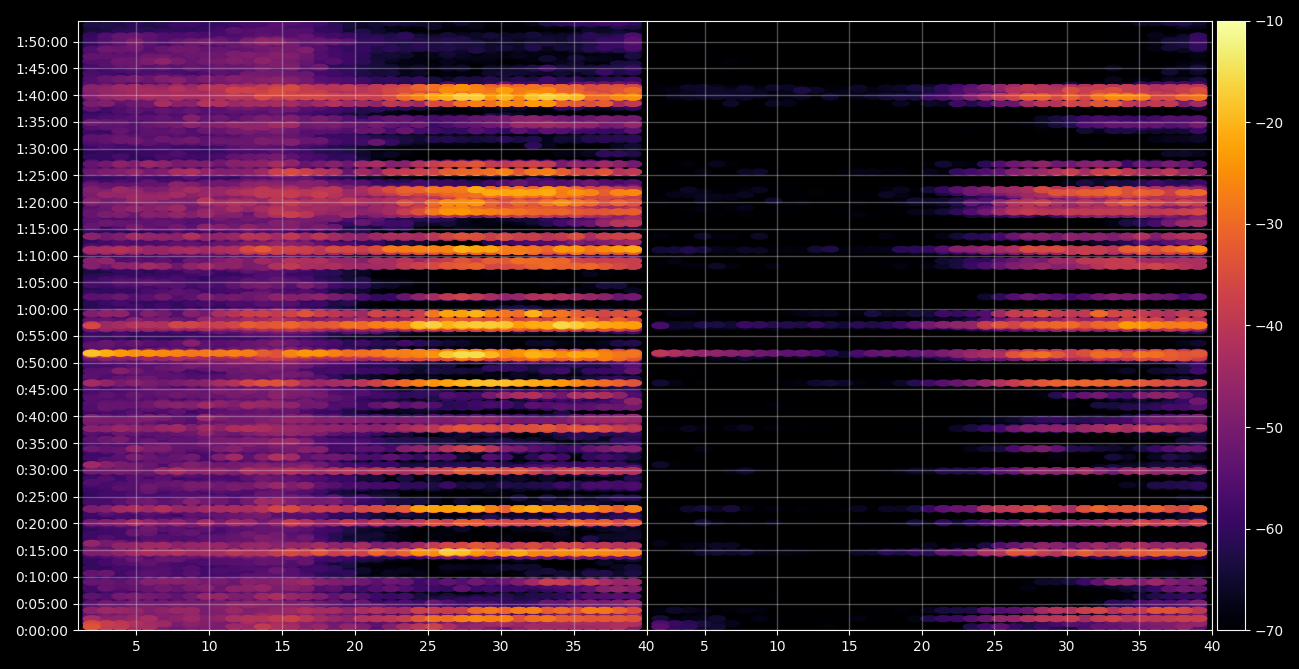The width and height of the screenshot is (1299, 669).
Task: Click the 1:50:00 y-axis tick label
Action: [41, 42]
